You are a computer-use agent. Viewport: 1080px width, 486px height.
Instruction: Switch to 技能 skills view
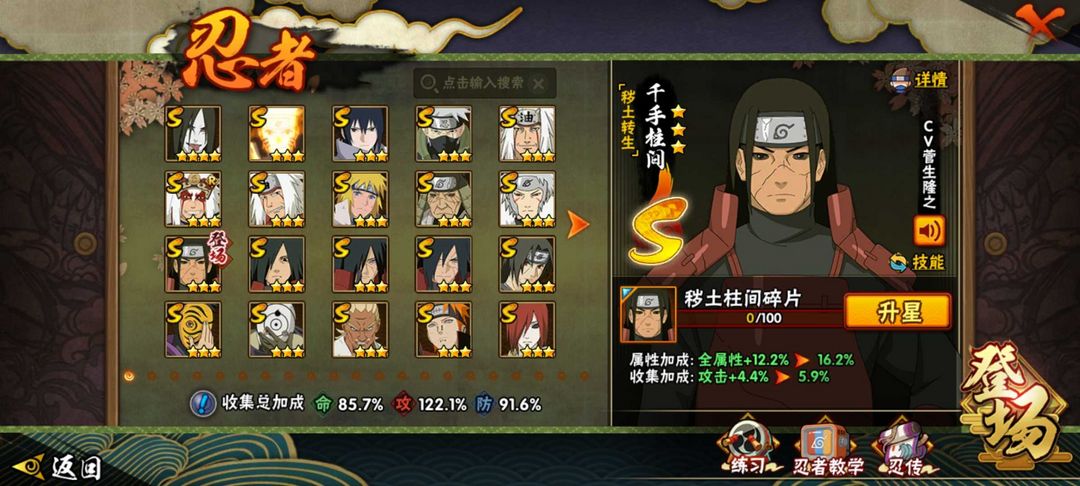click(x=917, y=262)
